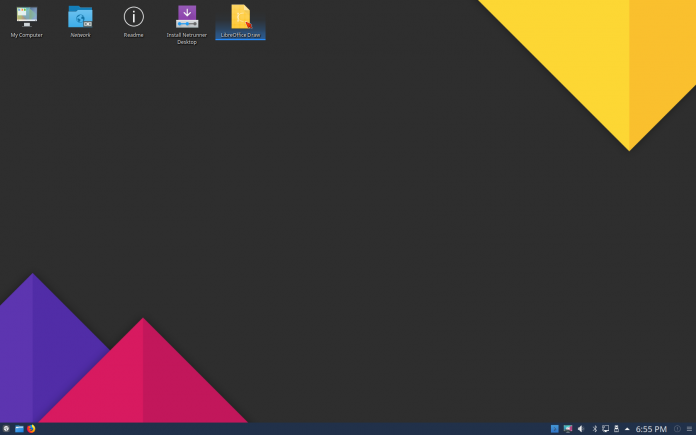Open the Readme info icon
This screenshot has height=435, width=696.
tap(133, 17)
